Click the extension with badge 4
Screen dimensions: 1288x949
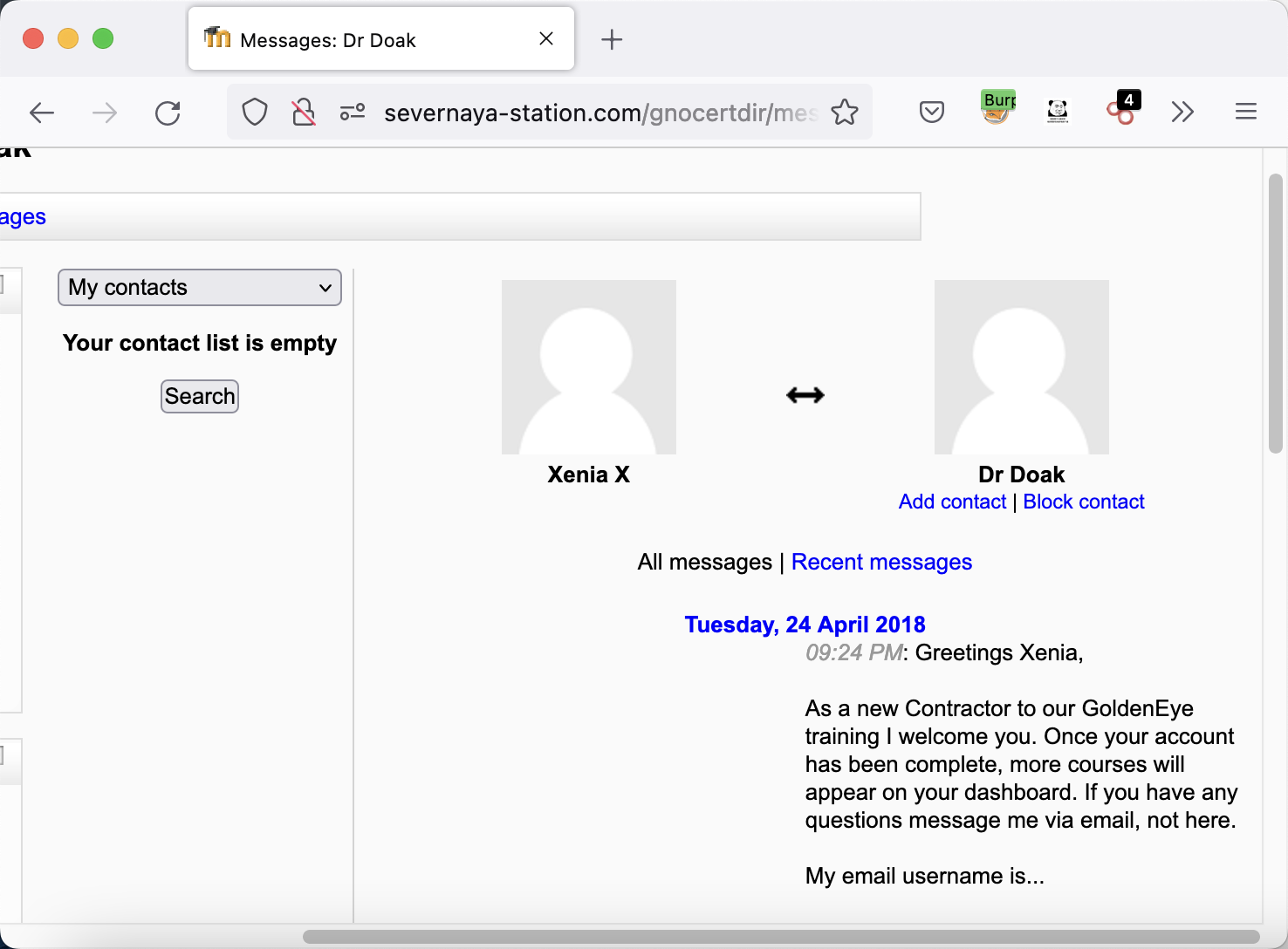click(1121, 110)
